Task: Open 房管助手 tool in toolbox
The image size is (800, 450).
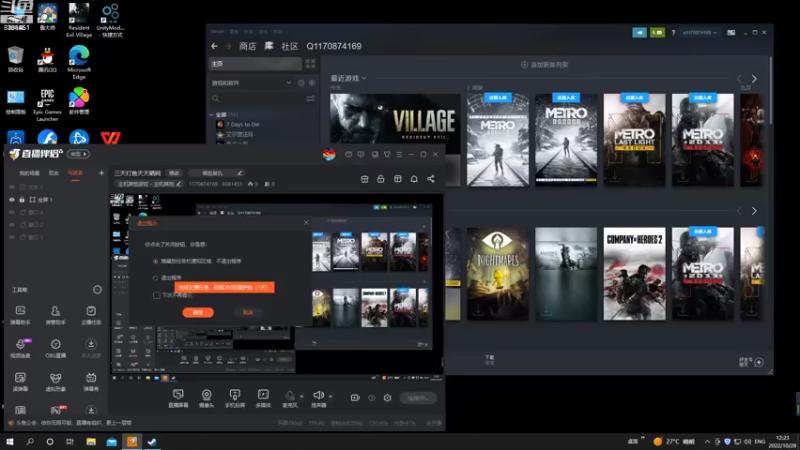Action: click(x=56, y=315)
